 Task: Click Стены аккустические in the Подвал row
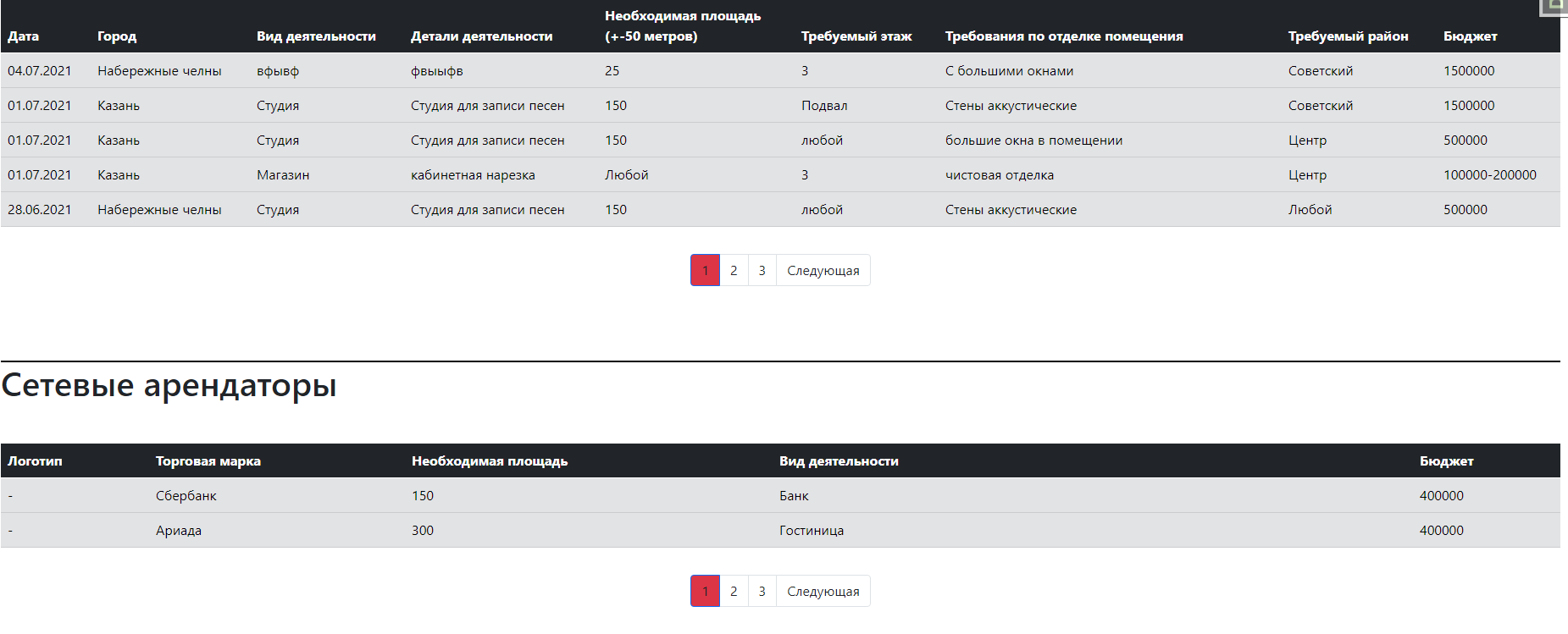(1011, 106)
